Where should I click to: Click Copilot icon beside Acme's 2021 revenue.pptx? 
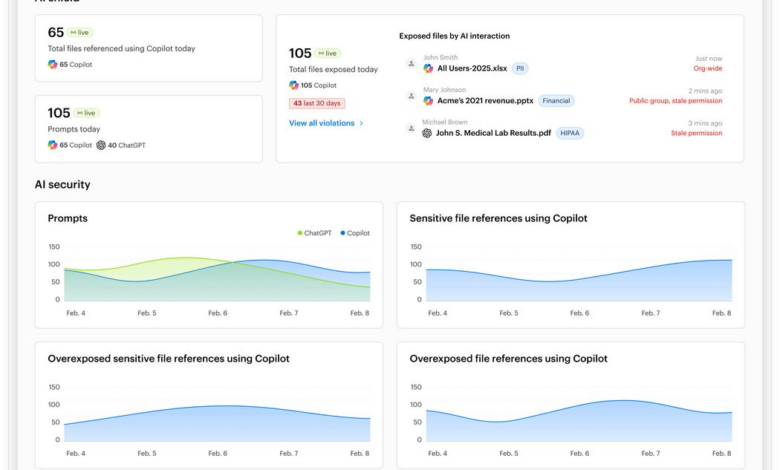428,100
